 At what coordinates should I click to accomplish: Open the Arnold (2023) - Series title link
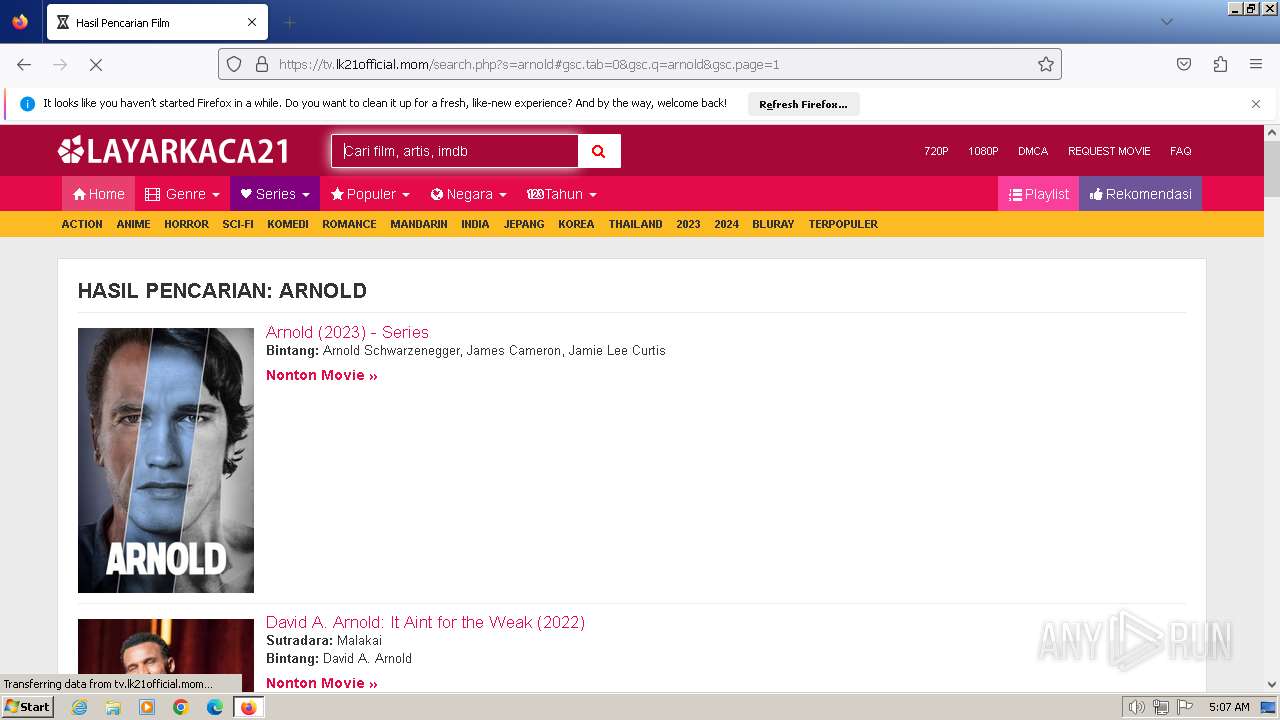click(x=347, y=332)
